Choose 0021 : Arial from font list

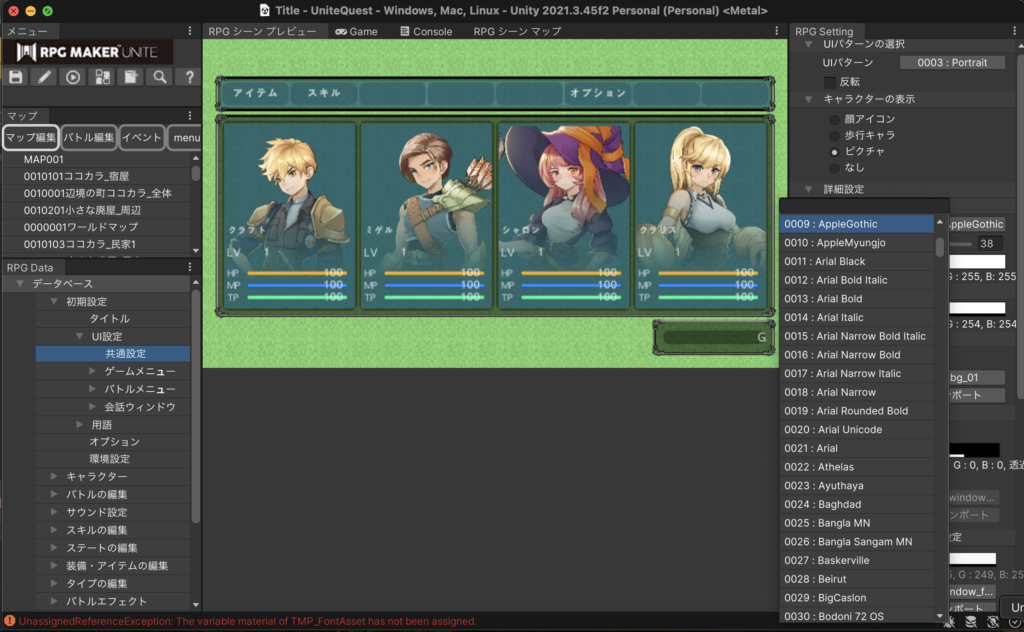click(x=811, y=448)
